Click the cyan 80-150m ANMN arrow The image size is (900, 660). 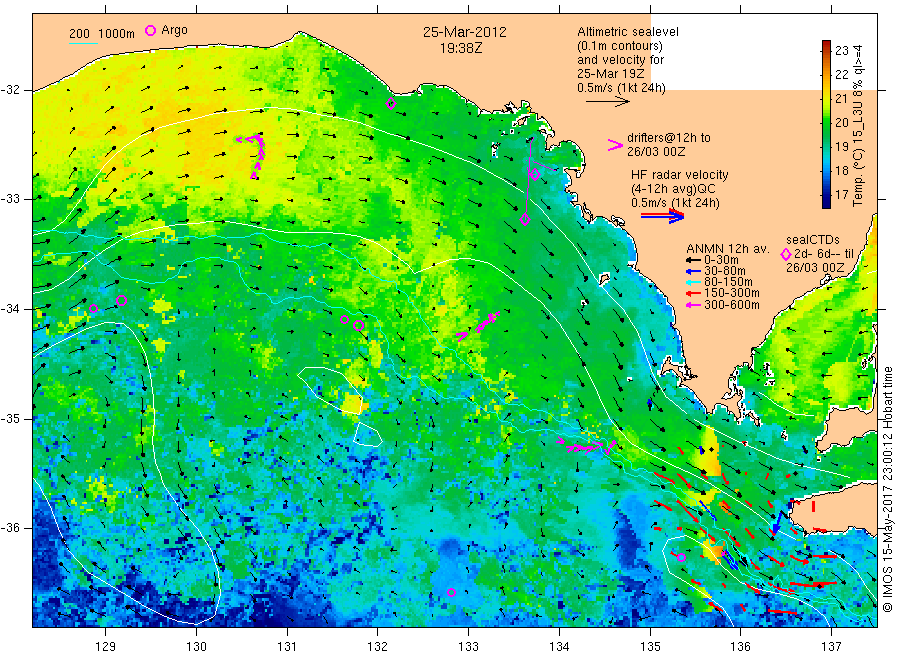click(693, 282)
